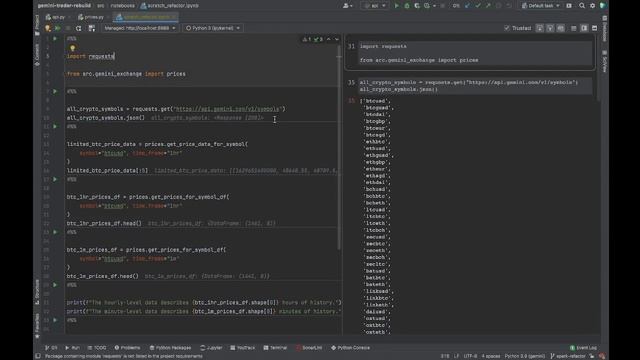Show editor and preview split mode icon
This screenshot has height=360, width=640.
click(584, 28)
